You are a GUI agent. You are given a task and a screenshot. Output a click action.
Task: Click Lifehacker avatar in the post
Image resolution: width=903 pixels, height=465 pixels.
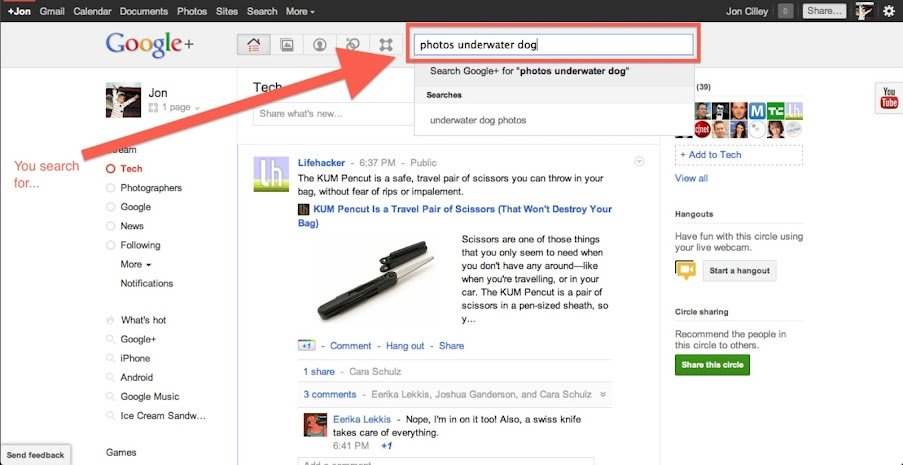[271, 174]
